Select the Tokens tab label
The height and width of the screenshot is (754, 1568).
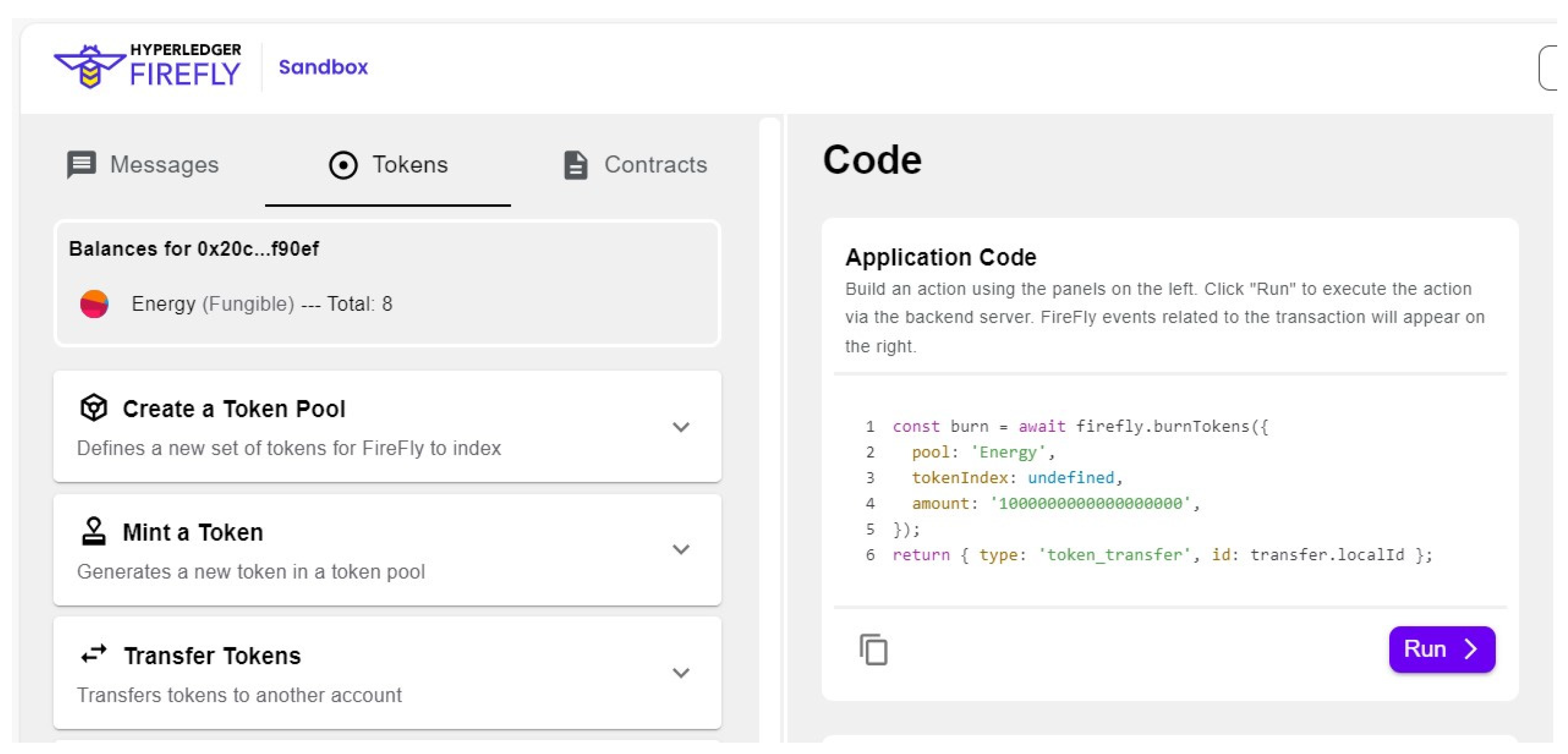[410, 165]
